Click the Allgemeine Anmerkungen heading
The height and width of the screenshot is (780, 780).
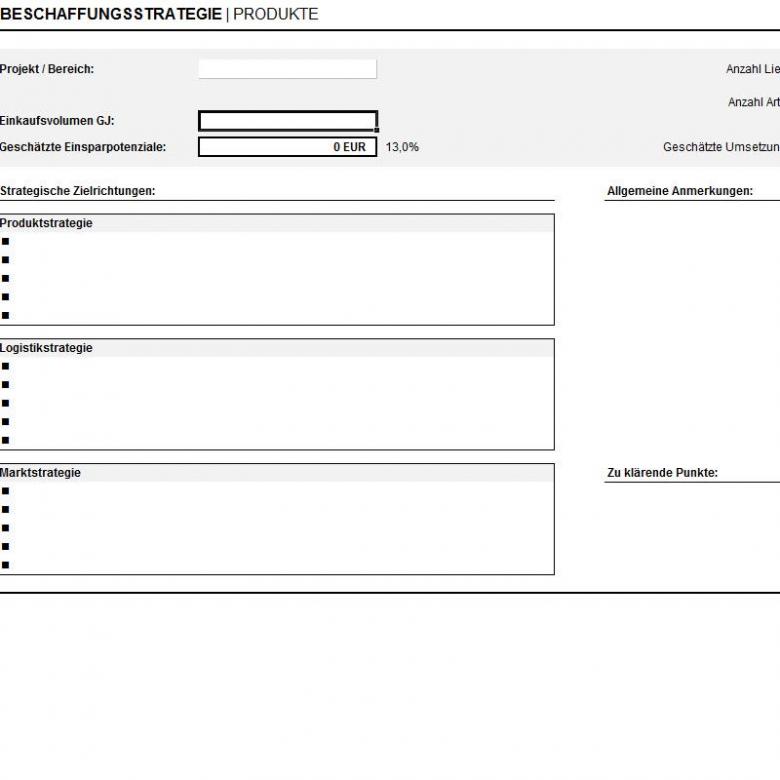679,191
